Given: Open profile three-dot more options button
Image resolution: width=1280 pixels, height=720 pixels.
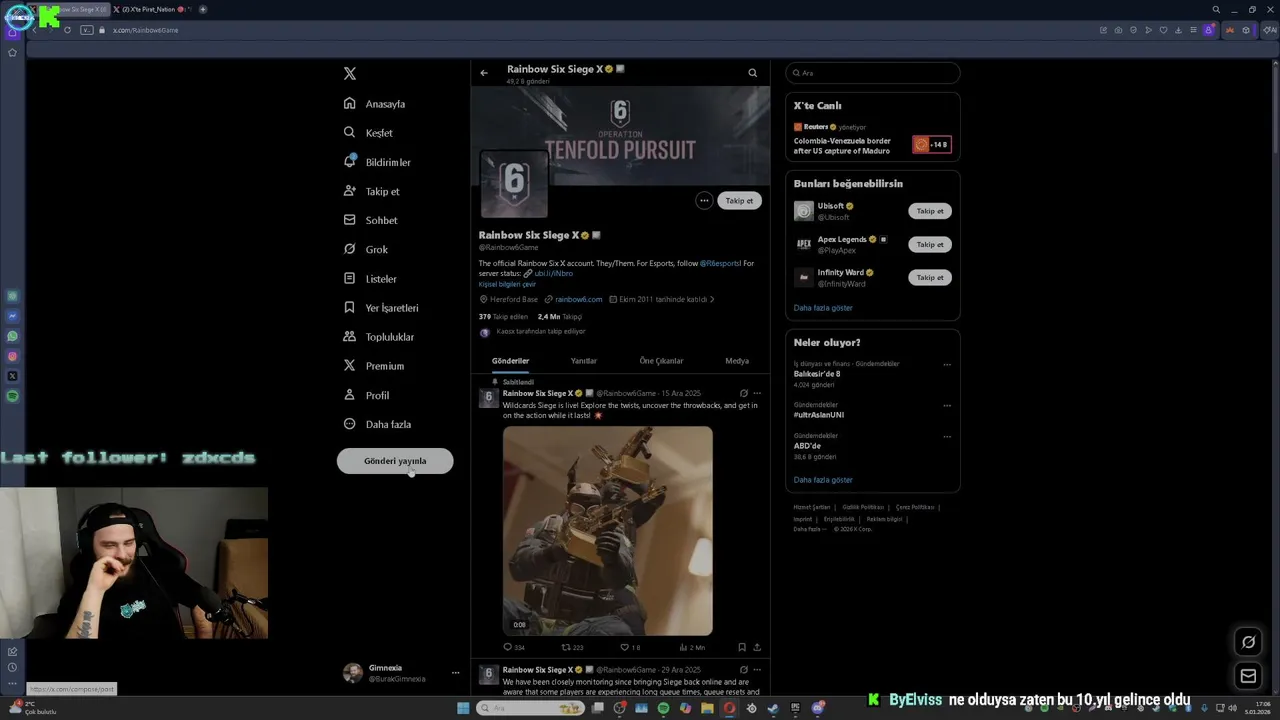Looking at the screenshot, I should click(x=704, y=201).
